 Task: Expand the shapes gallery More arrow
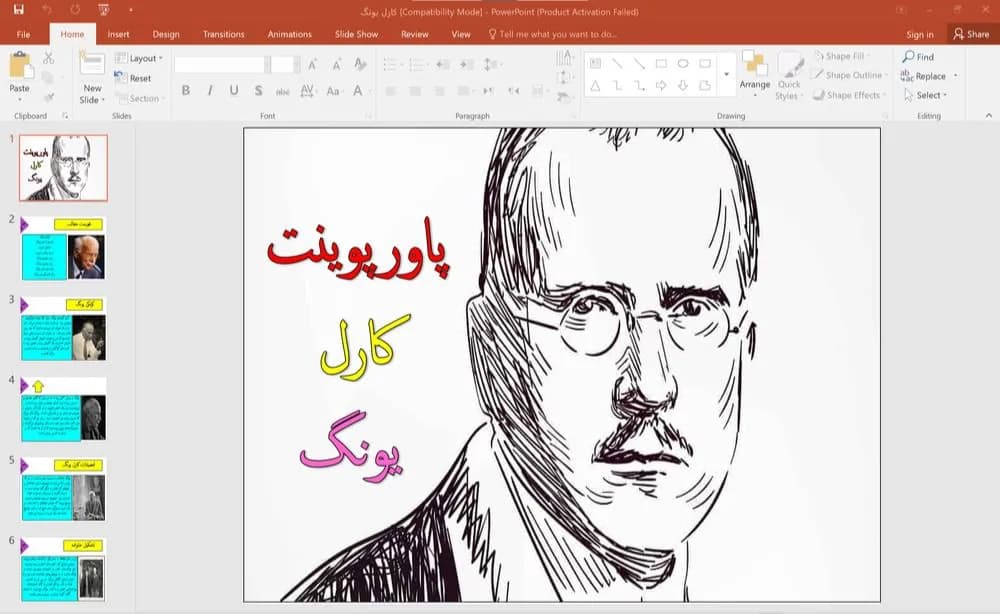point(726,75)
